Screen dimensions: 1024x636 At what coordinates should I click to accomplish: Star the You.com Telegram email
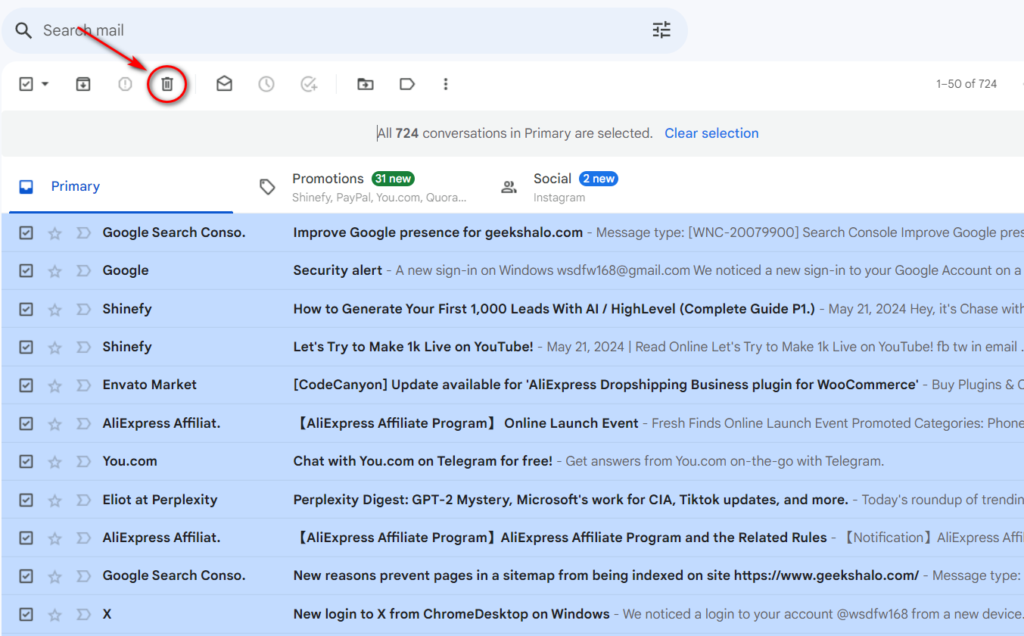(x=55, y=462)
